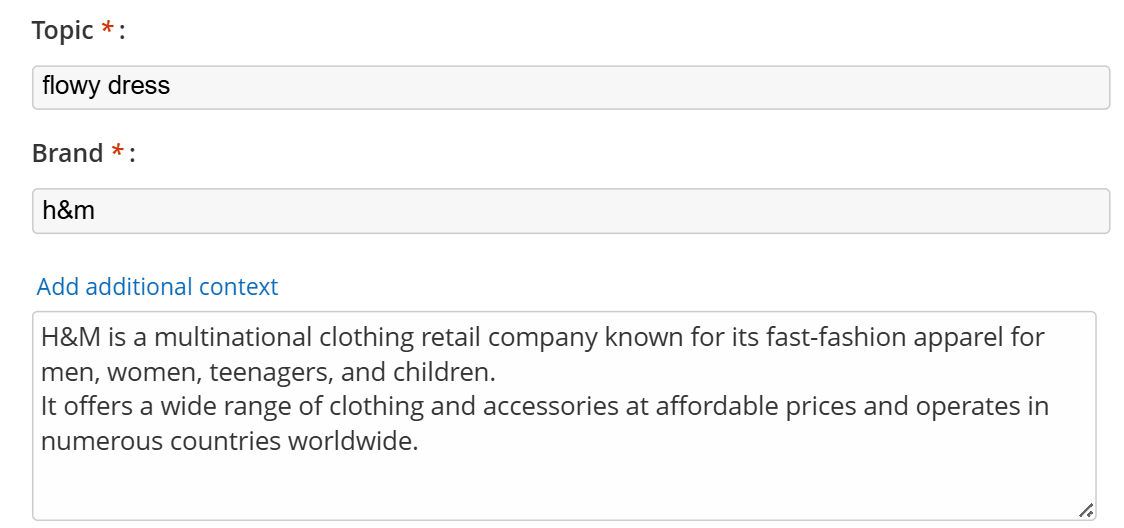This screenshot has width=1124, height=528.
Task: Focus the Brand text input field
Action: 570,211
